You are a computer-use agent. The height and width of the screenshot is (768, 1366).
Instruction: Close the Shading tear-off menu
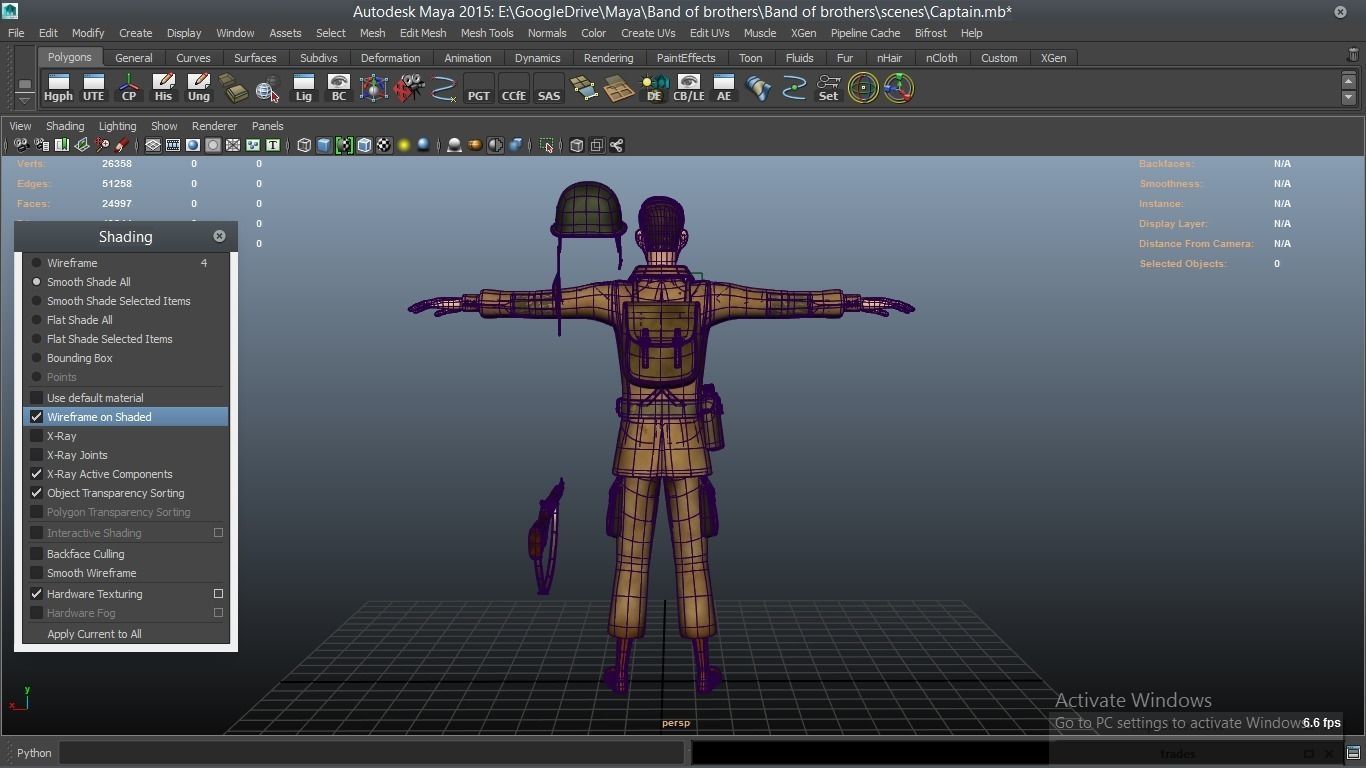click(219, 236)
